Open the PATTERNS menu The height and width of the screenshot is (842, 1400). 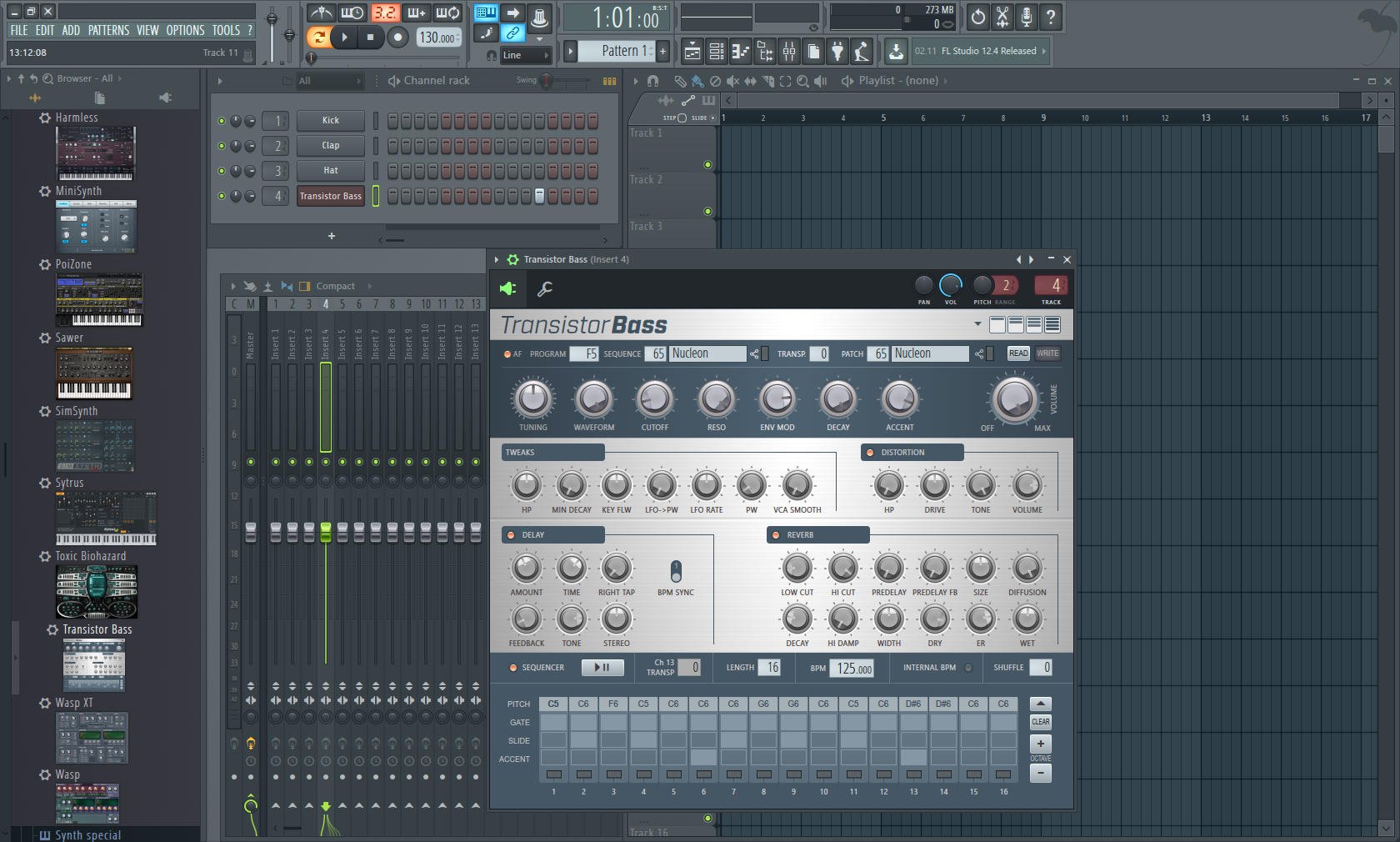pos(109,30)
